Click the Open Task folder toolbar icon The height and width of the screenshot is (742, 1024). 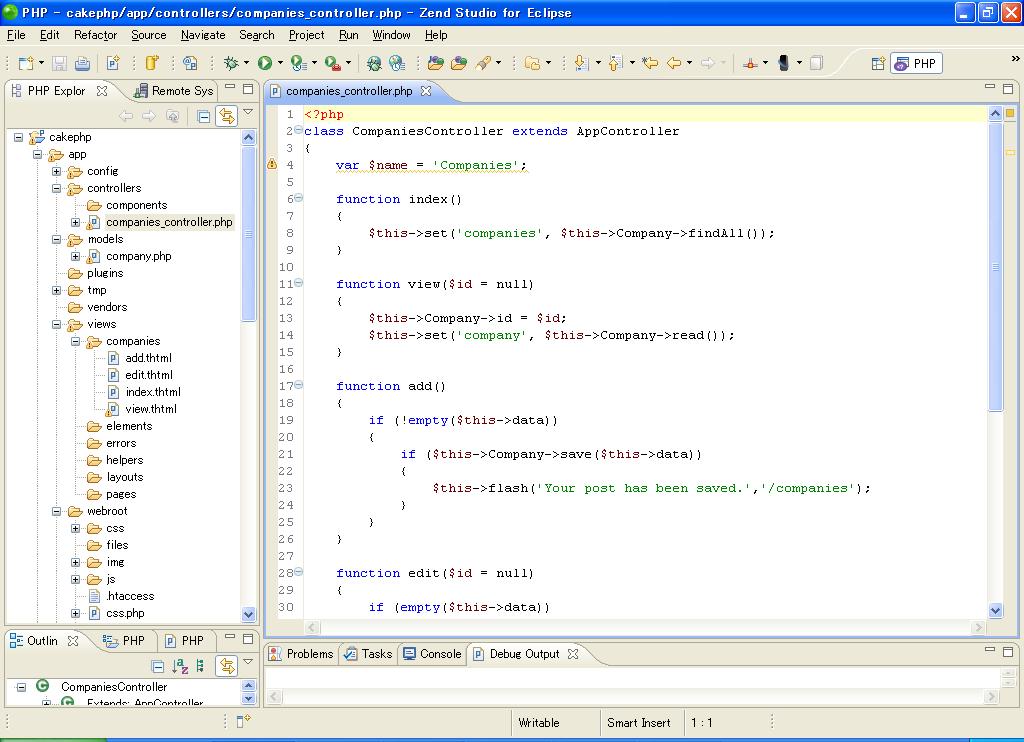click(x=532, y=63)
